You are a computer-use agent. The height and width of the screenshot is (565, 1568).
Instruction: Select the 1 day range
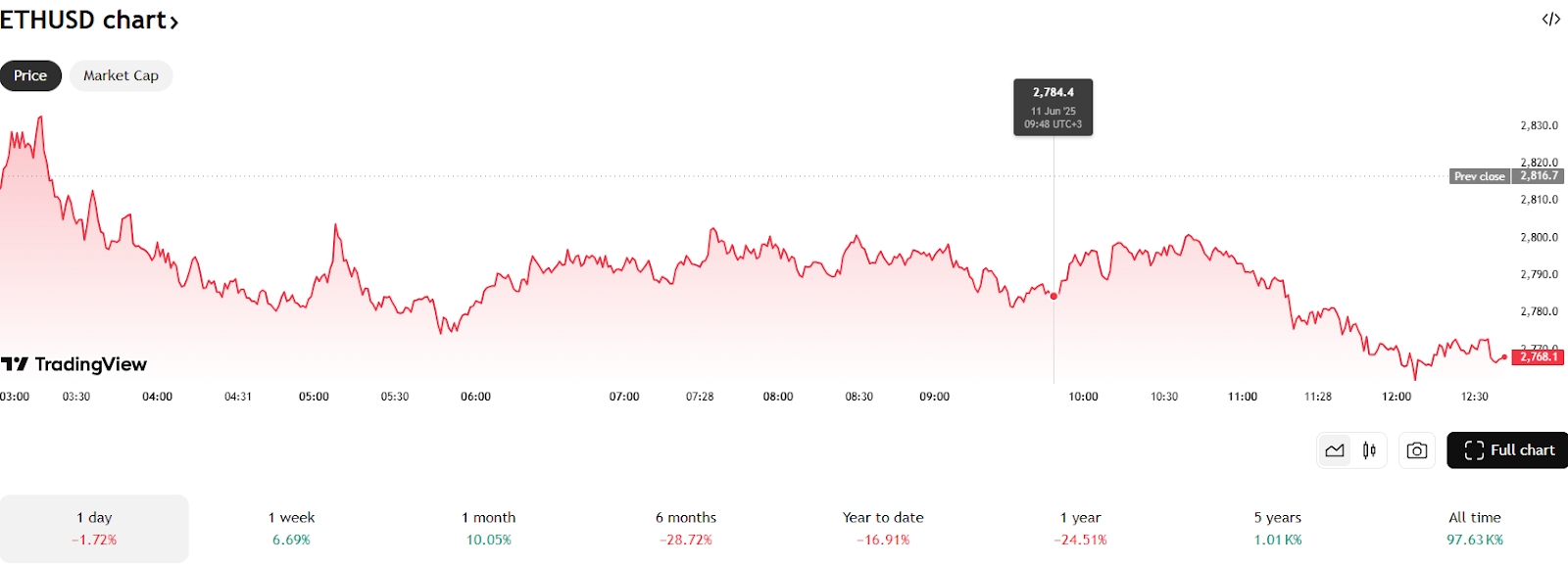[94, 528]
